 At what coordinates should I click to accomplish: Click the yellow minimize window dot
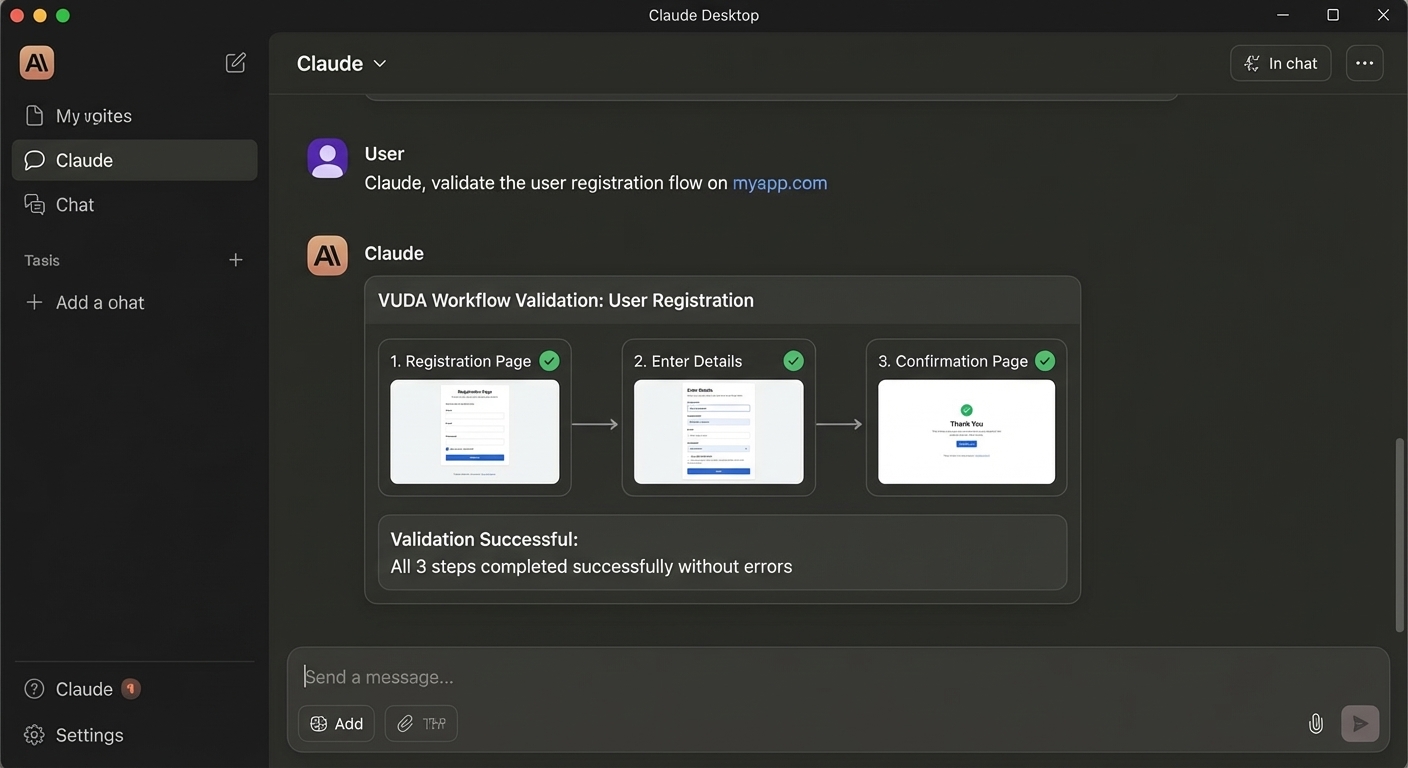40,15
